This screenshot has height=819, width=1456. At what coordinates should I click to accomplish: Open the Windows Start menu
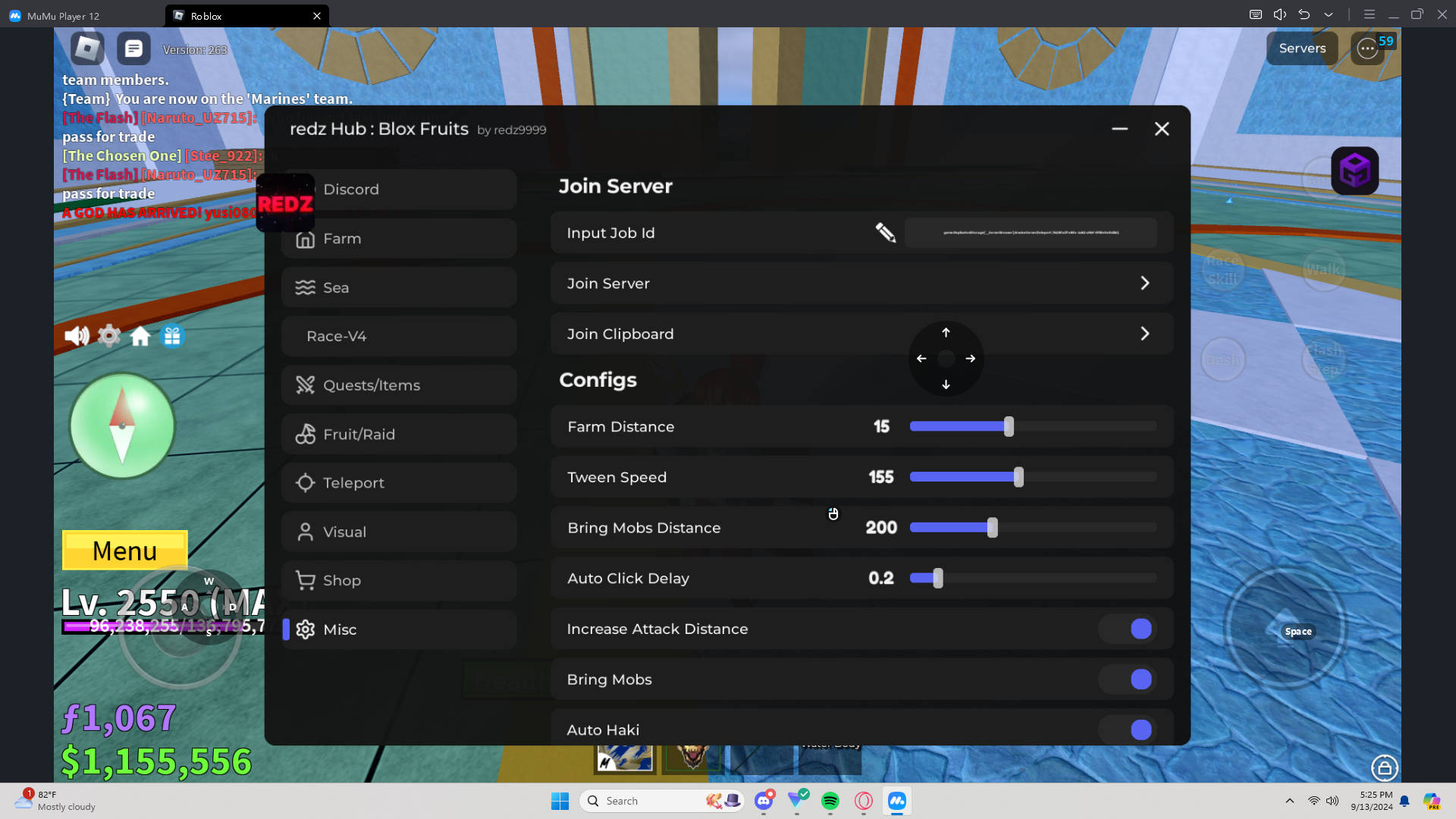coord(560,801)
